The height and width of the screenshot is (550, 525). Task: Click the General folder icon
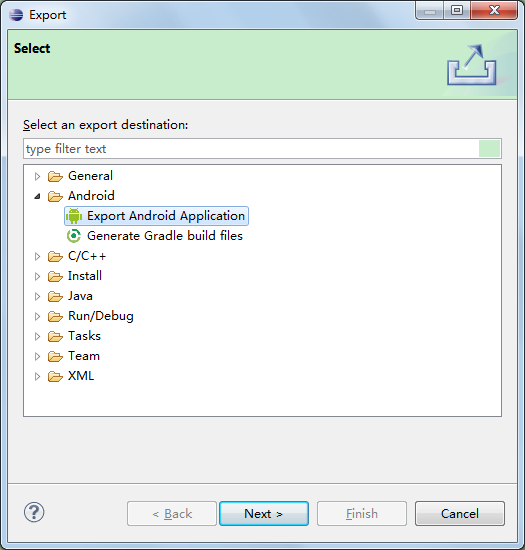coord(55,176)
